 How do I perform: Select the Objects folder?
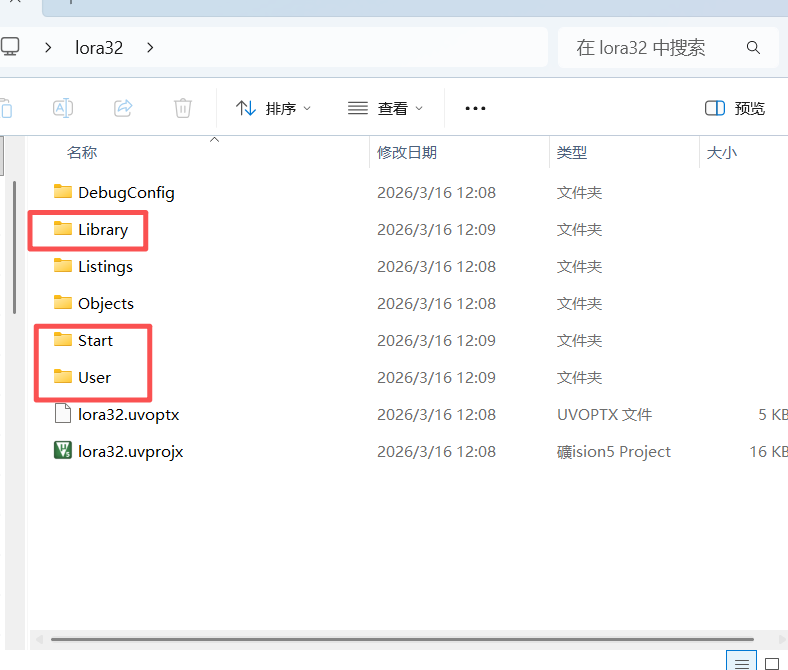[x=106, y=304]
